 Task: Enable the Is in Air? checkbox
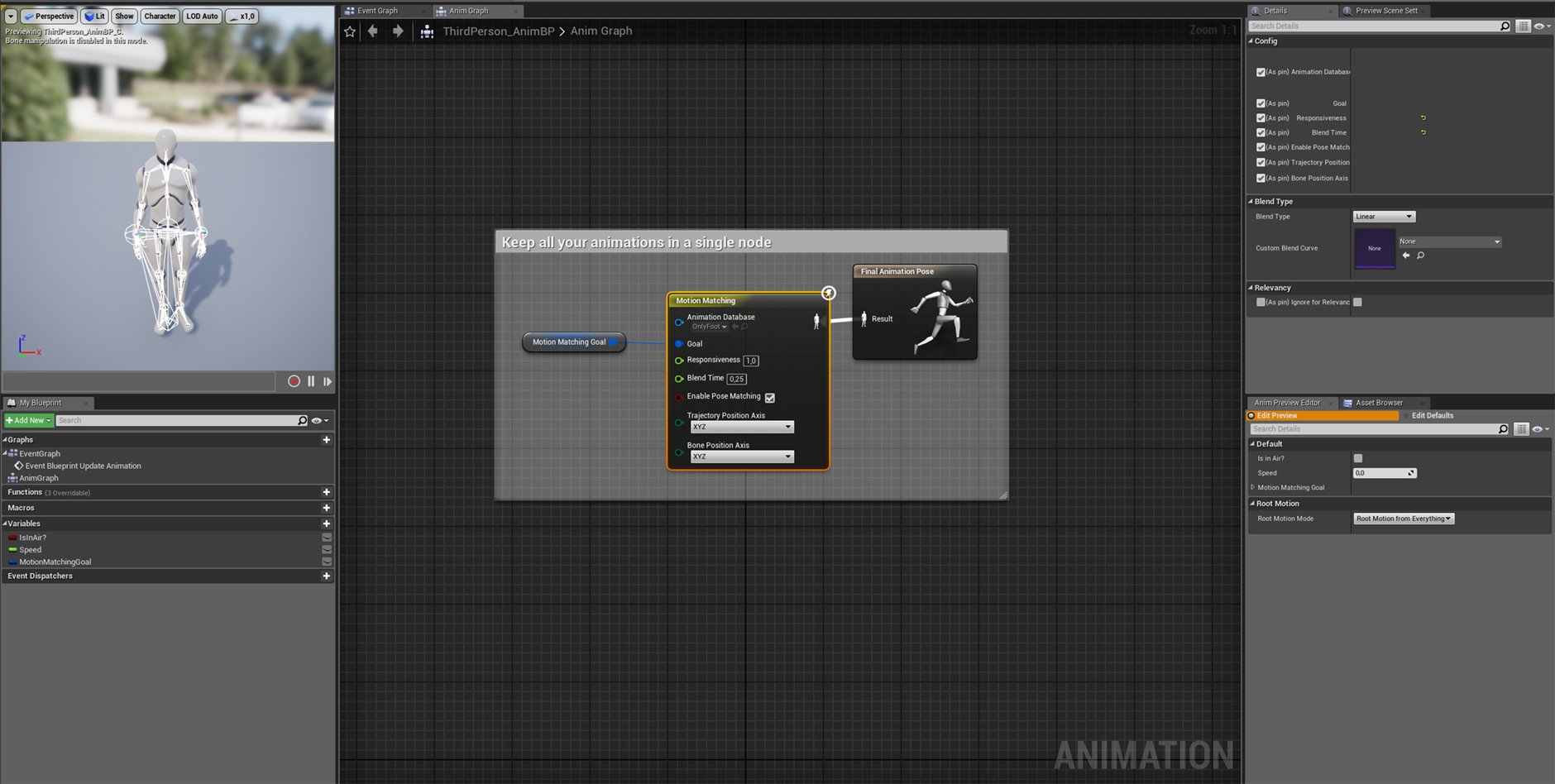pyautogui.click(x=1356, y=457)
